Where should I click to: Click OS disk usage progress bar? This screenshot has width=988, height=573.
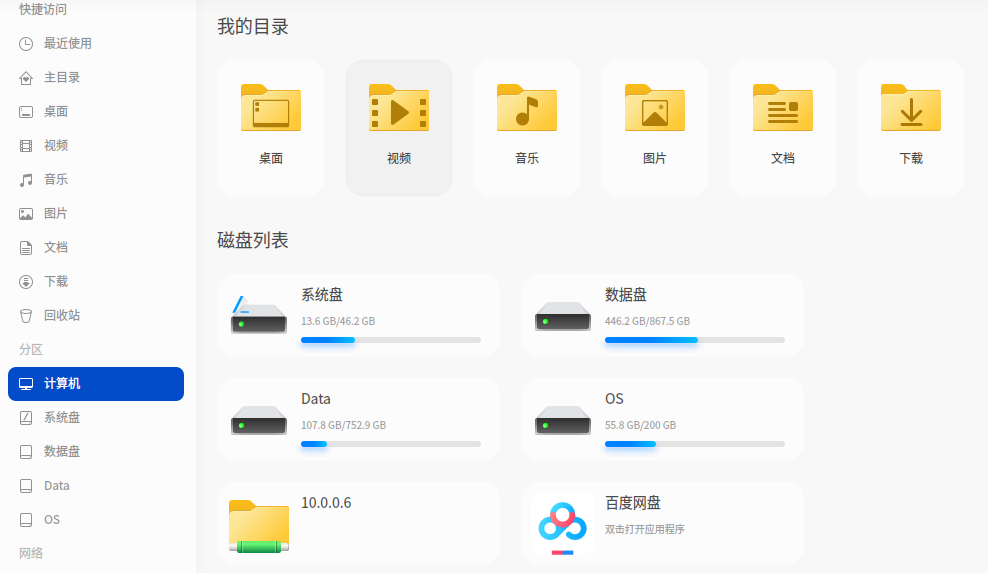[x=695, y=444]
